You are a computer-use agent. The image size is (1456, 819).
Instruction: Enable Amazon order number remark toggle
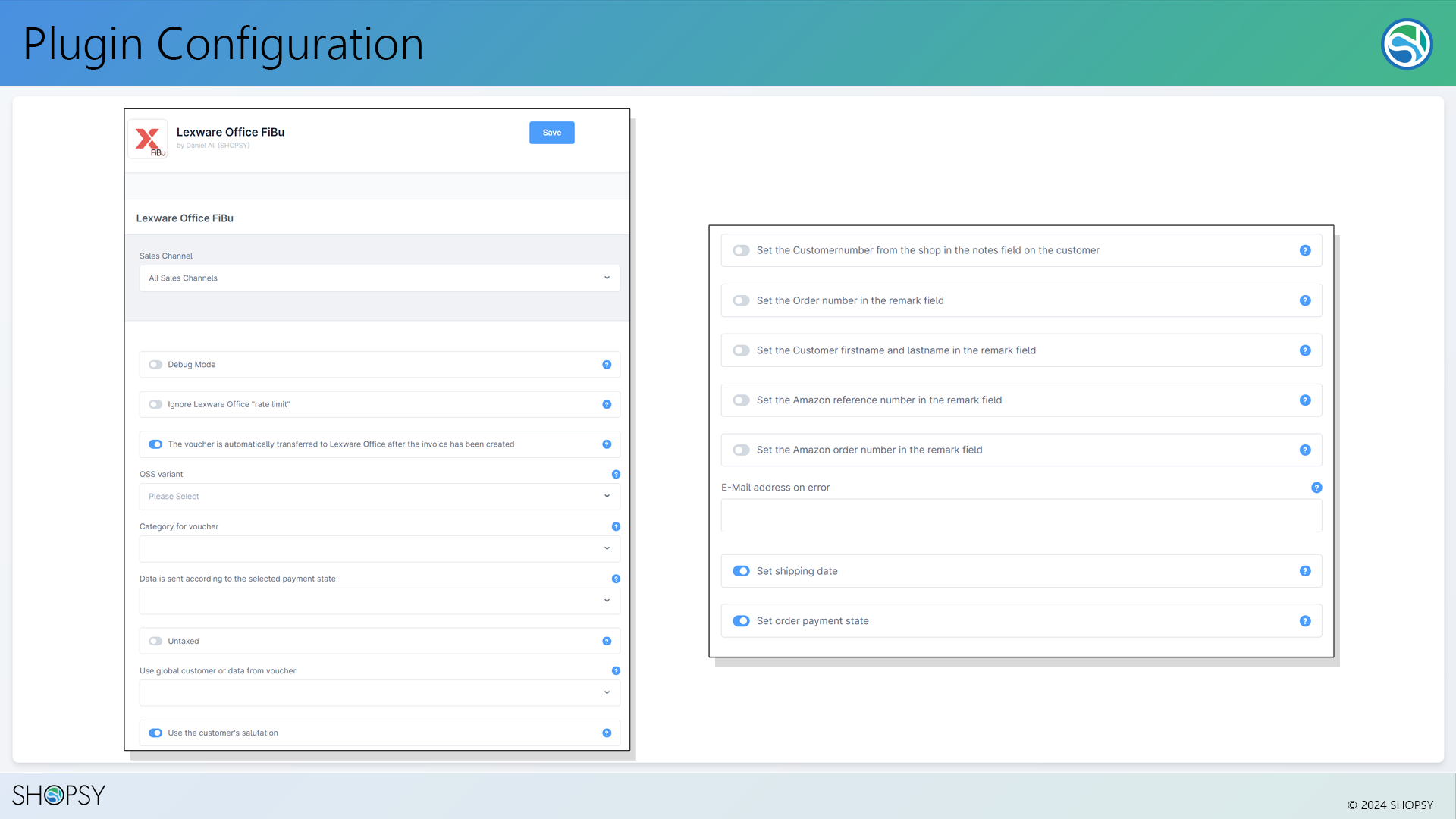[741, 450]
